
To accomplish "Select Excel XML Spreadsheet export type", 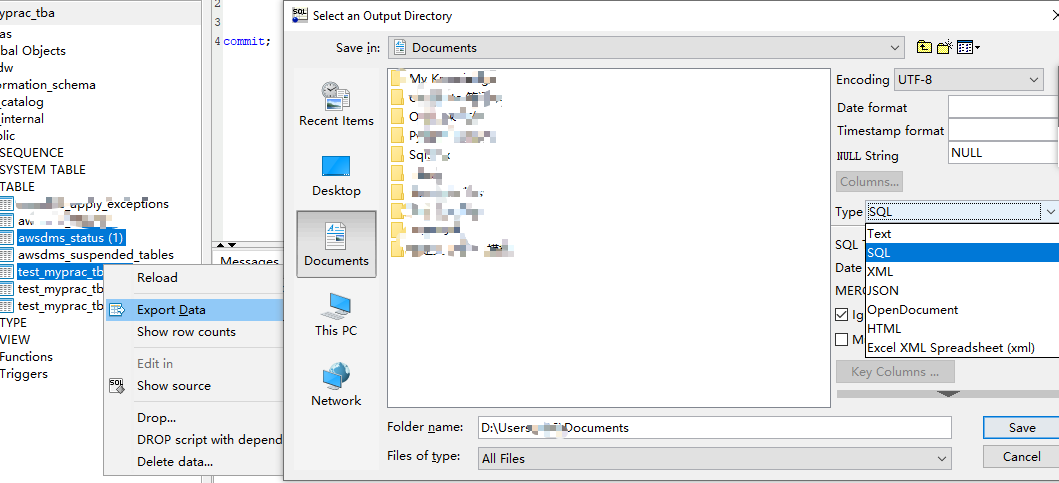I will pos(950,348).
